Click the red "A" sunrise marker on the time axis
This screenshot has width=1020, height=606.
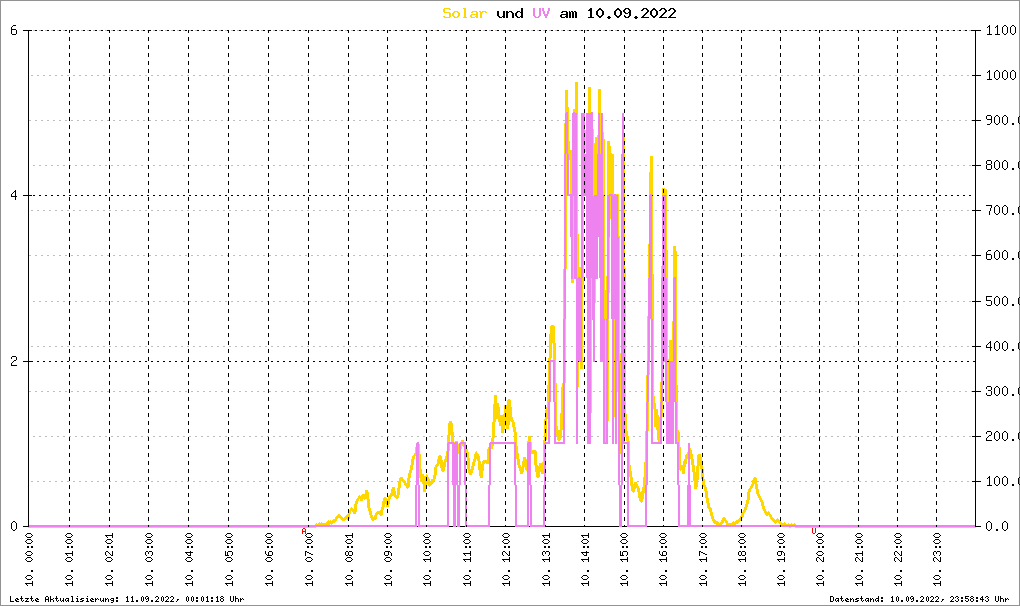pos(304,531)
